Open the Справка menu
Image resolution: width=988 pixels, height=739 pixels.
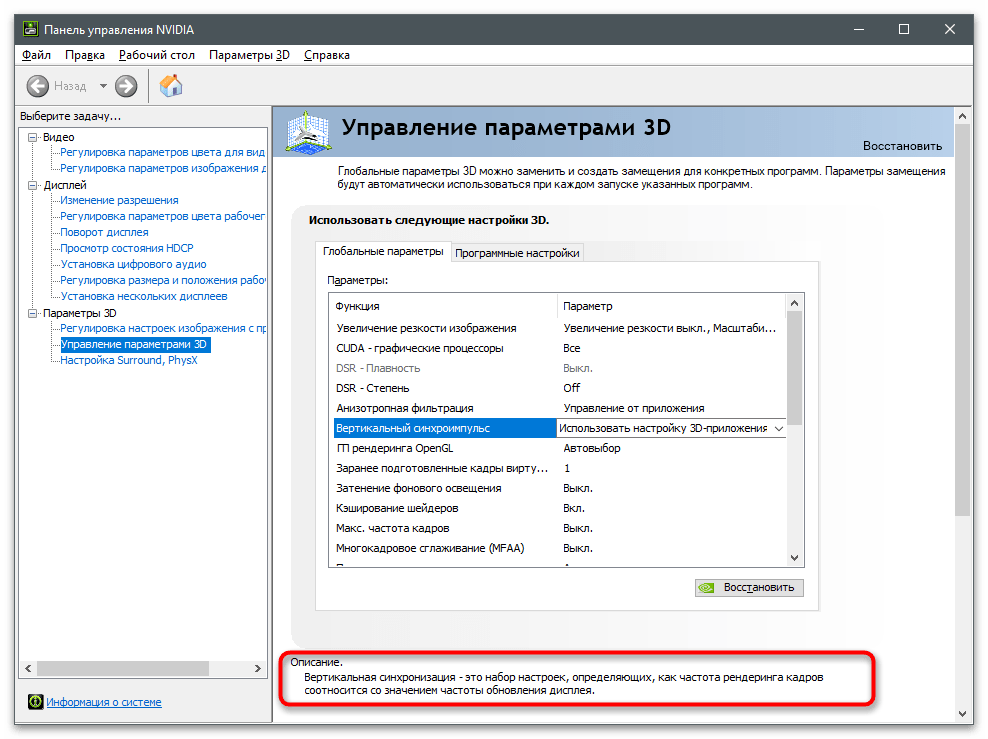pyautogui.click(x=326, y=55)
